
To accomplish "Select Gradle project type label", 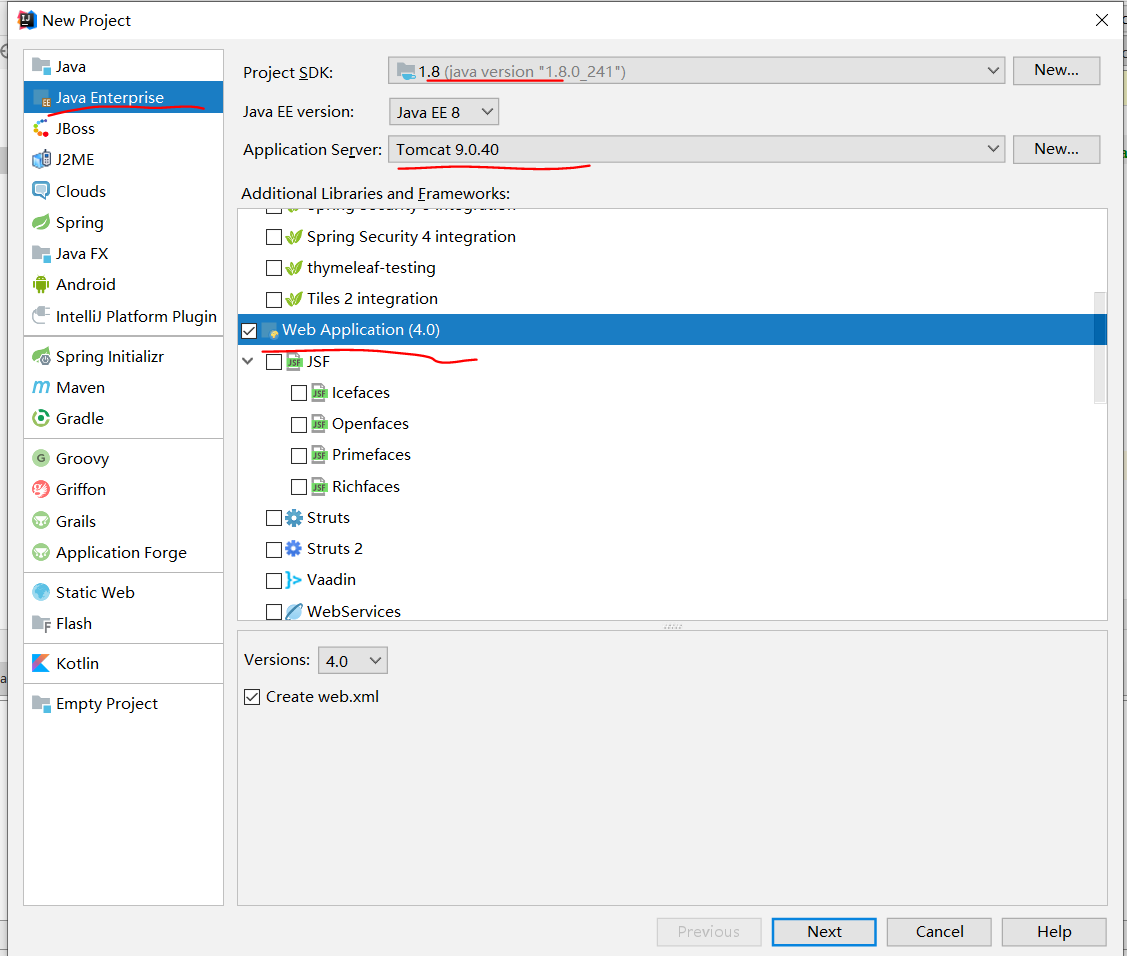I will coord(80,418).
